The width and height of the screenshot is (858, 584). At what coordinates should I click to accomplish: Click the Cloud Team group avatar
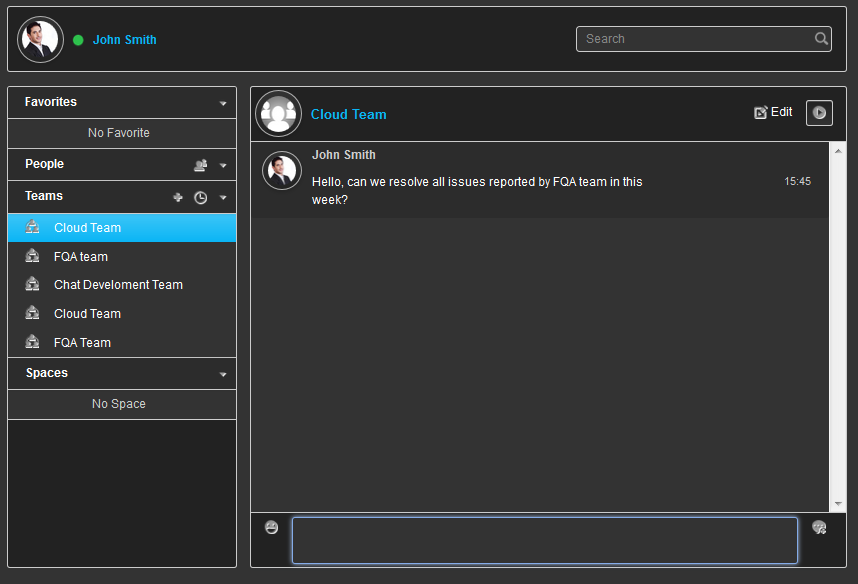(279, 113)
